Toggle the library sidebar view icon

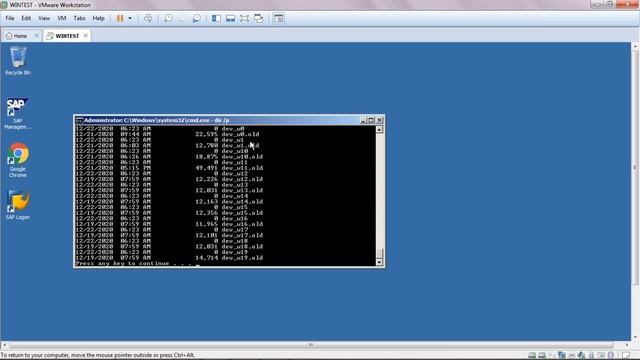pos(216,18)
